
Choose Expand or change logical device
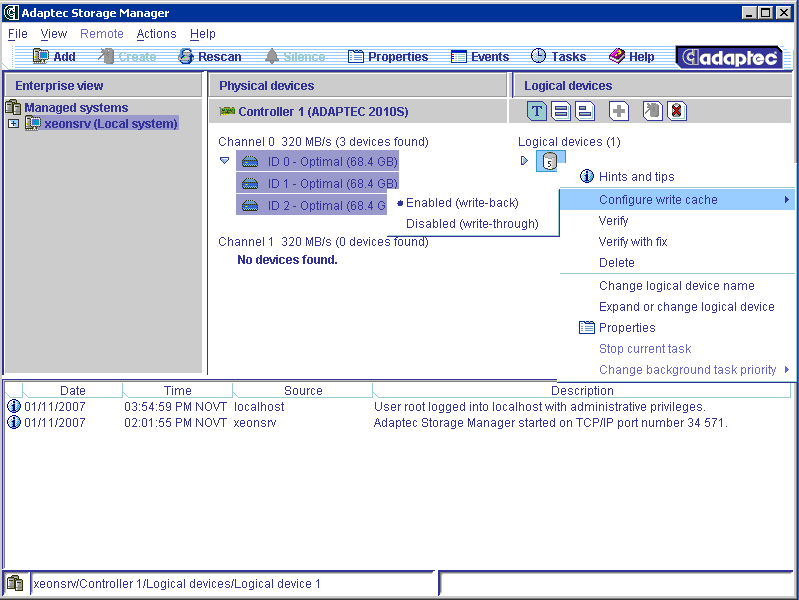pos(677,306)
